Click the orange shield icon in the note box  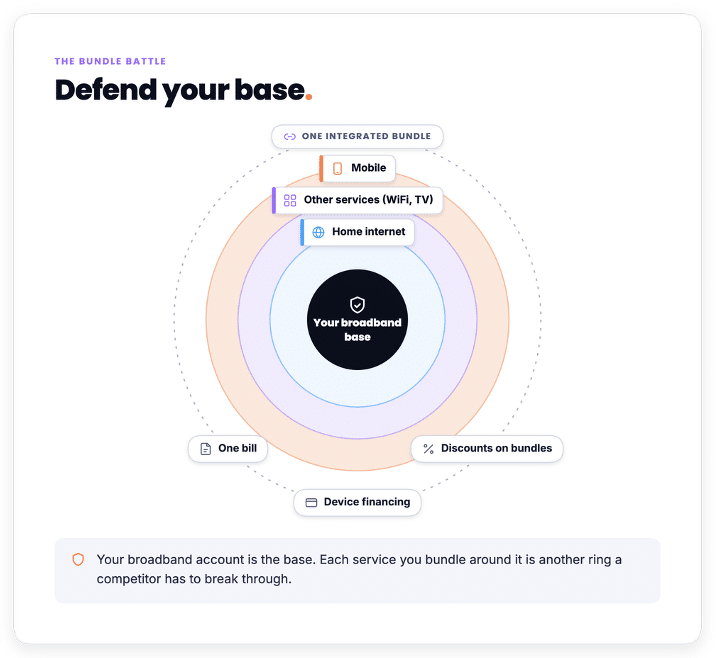[78, 559]
